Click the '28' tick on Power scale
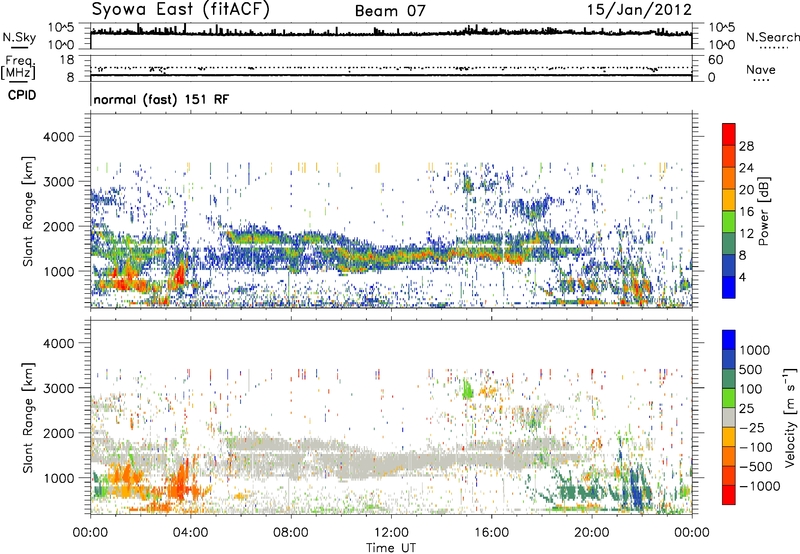The image size is (800, 554). coord(746,146)
